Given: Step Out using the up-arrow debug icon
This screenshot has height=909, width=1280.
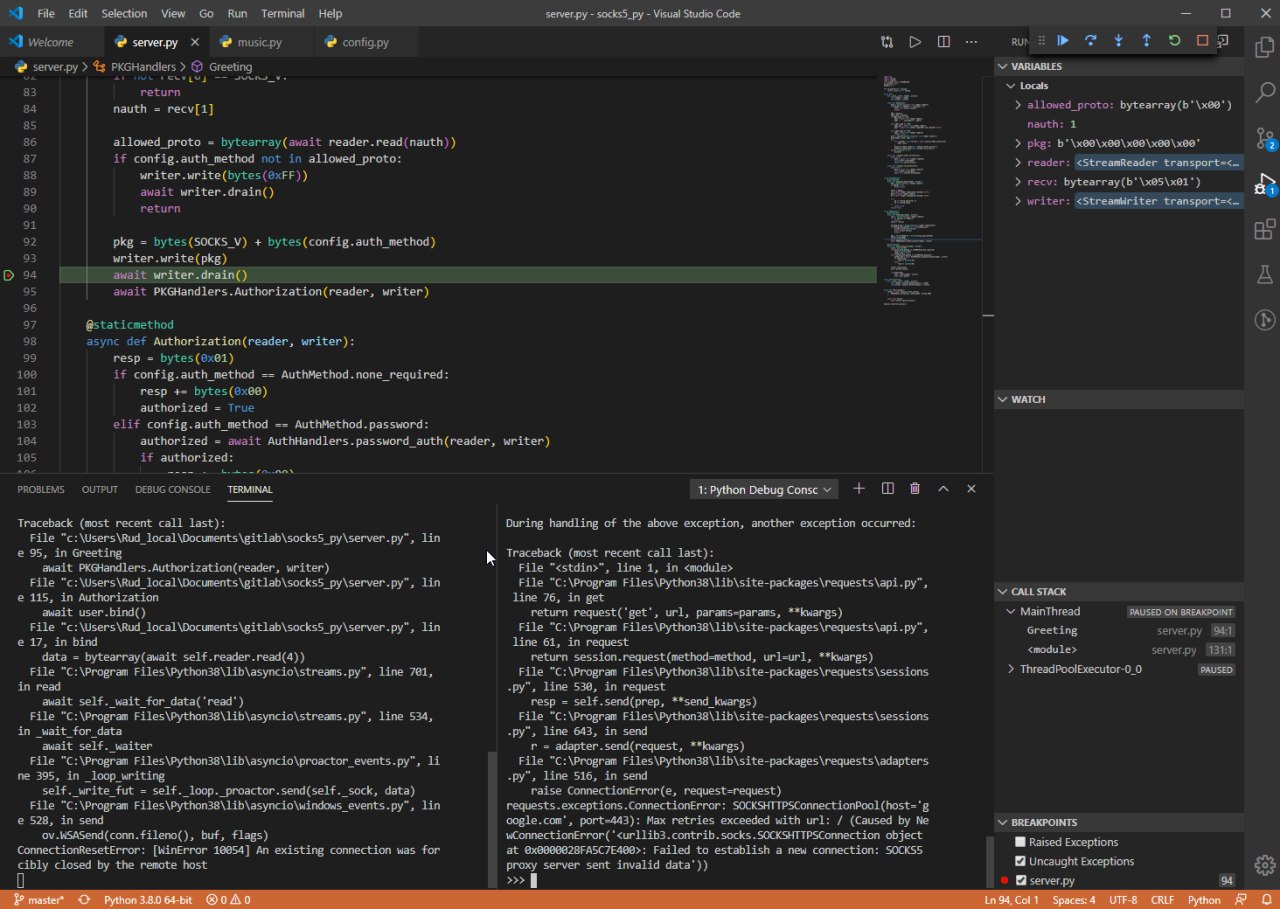Looking at the screenshot, I should [1147, 41].
